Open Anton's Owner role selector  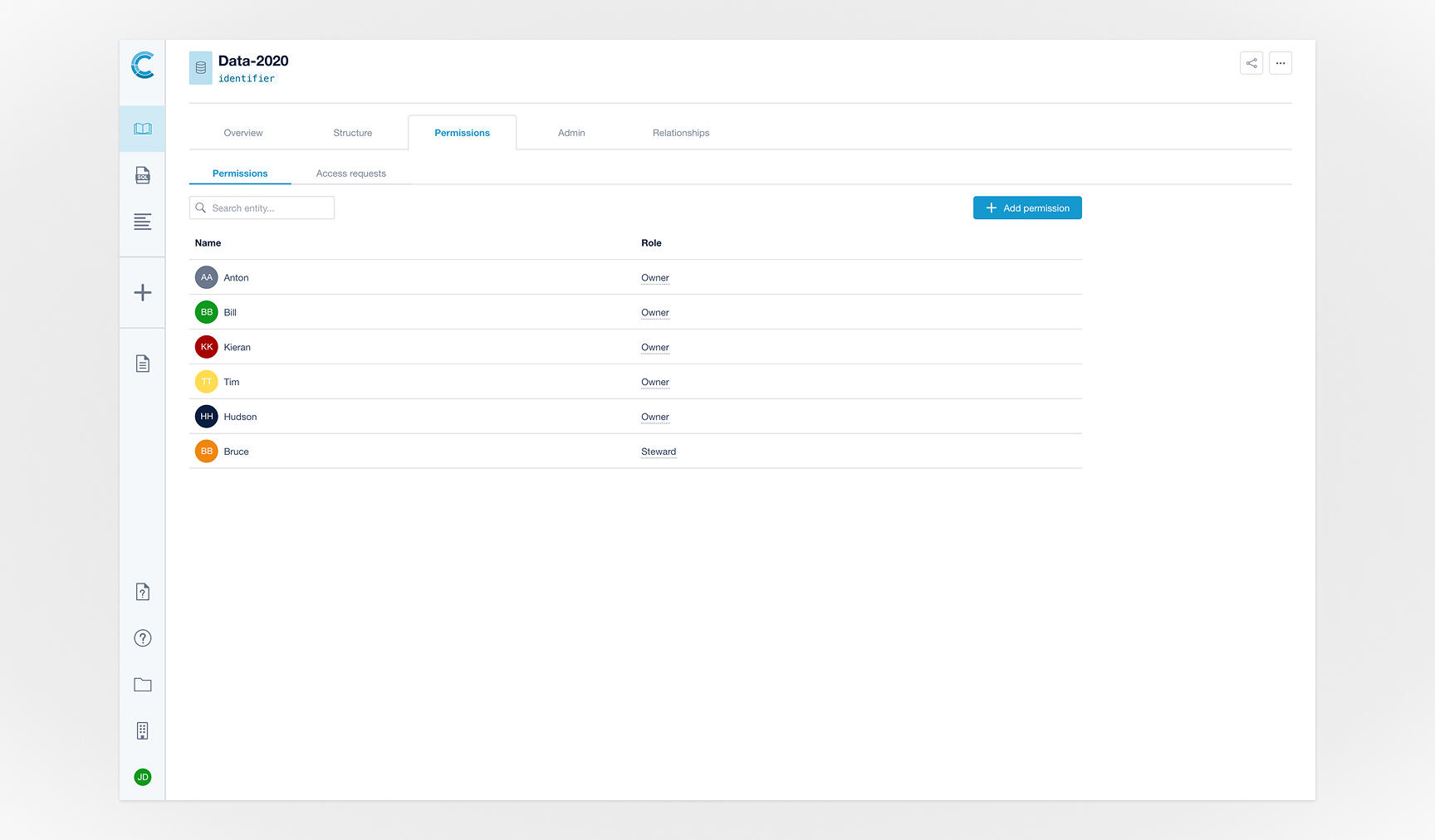pyautogui.click(x=654, y=277)
